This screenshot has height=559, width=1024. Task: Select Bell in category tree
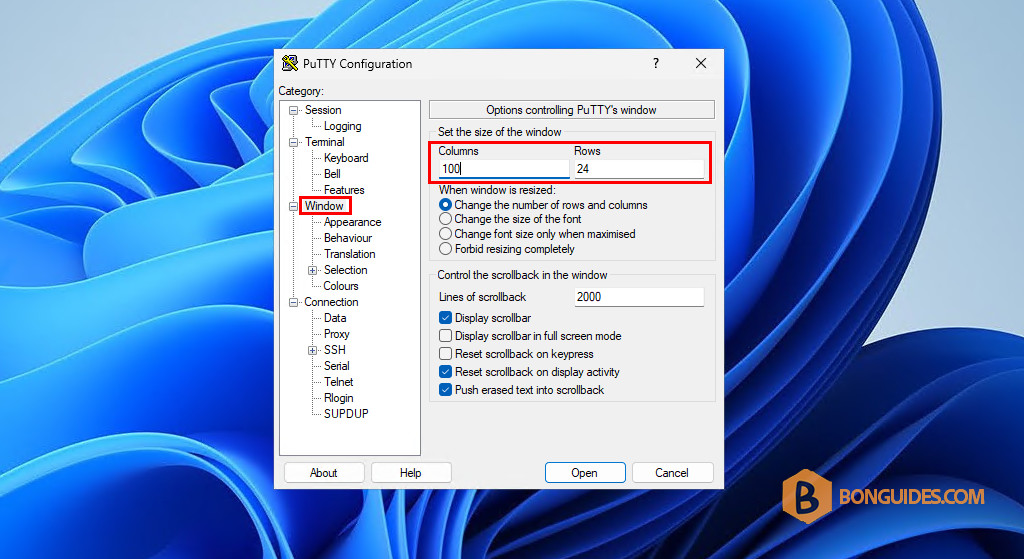pos(332,174)
